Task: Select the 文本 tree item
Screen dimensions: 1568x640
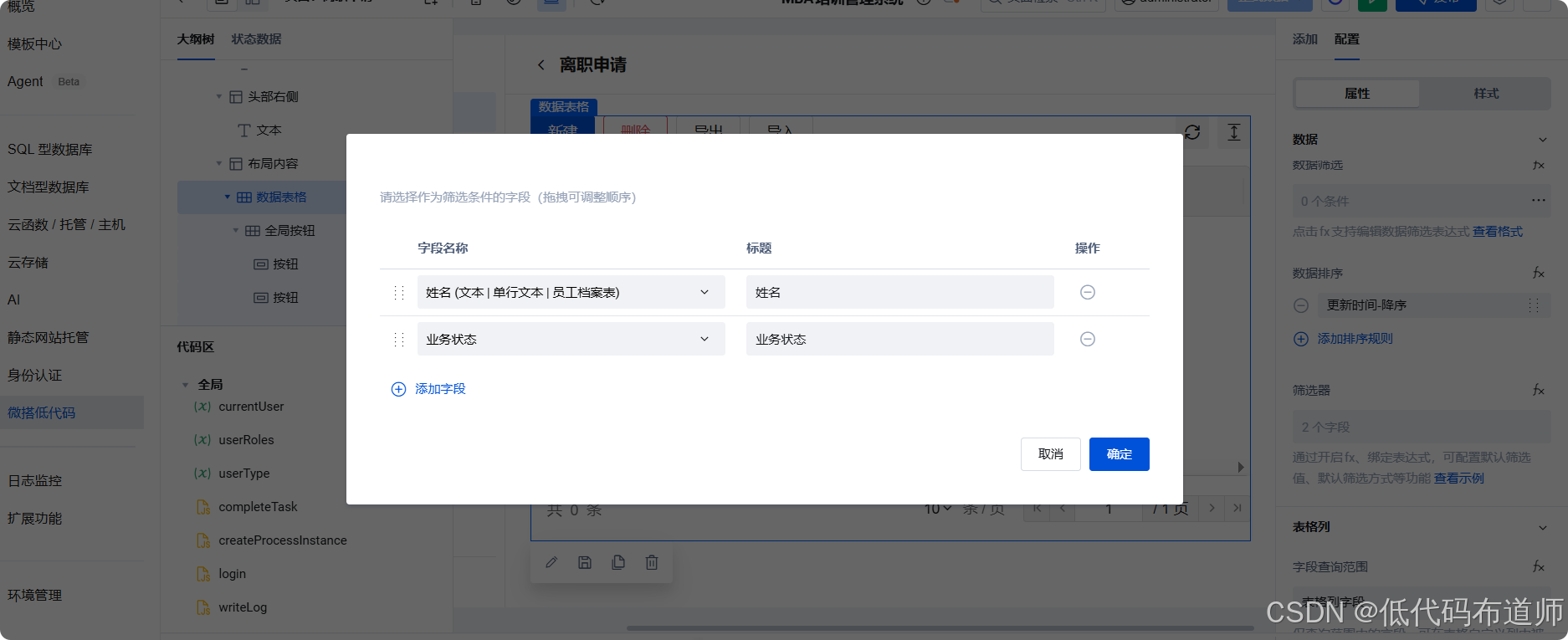Action: pos(260,131)
